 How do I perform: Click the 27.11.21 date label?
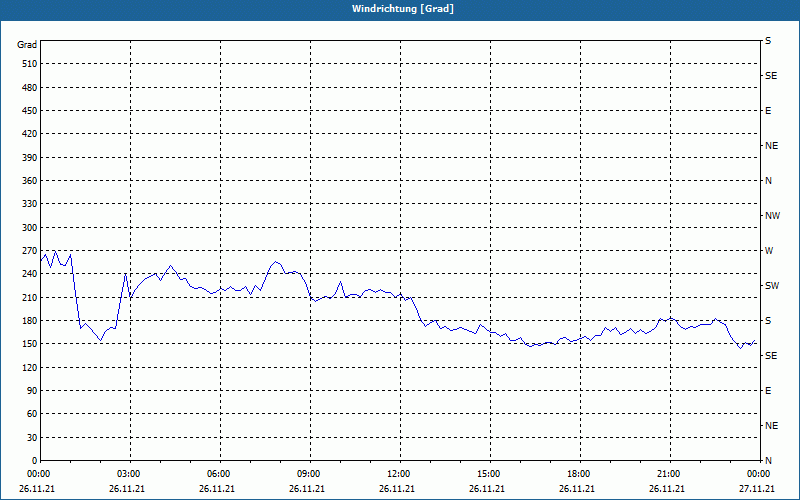tap(757, 489)
